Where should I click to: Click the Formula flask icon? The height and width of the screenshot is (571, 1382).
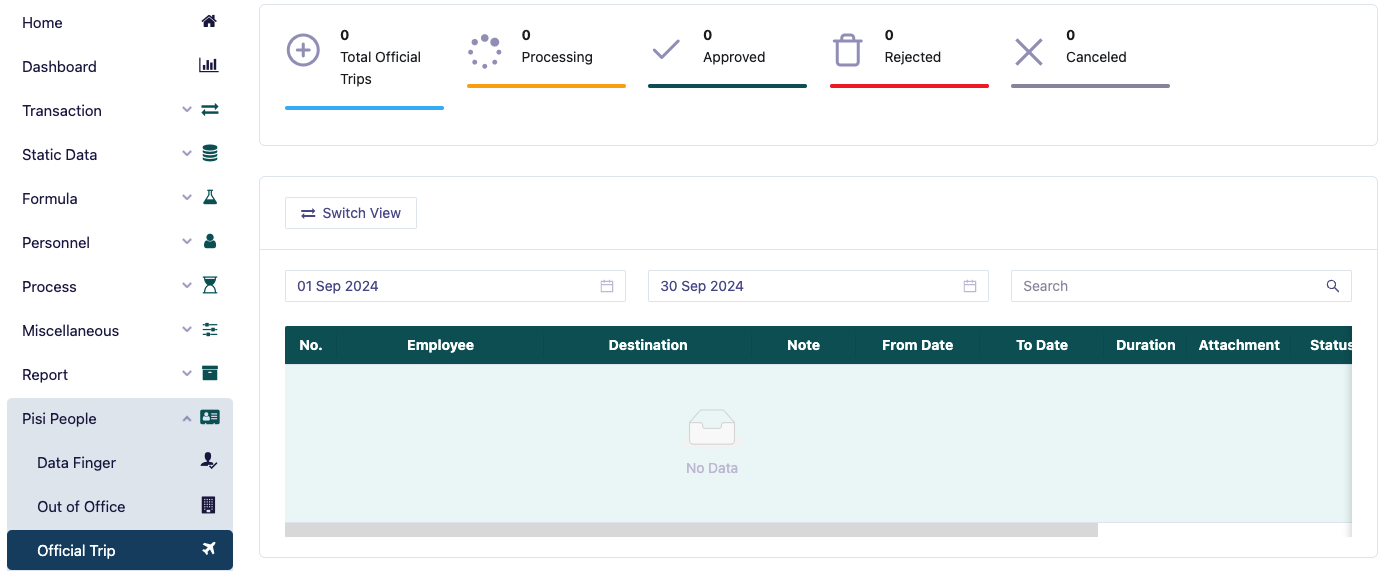[209, 197]
